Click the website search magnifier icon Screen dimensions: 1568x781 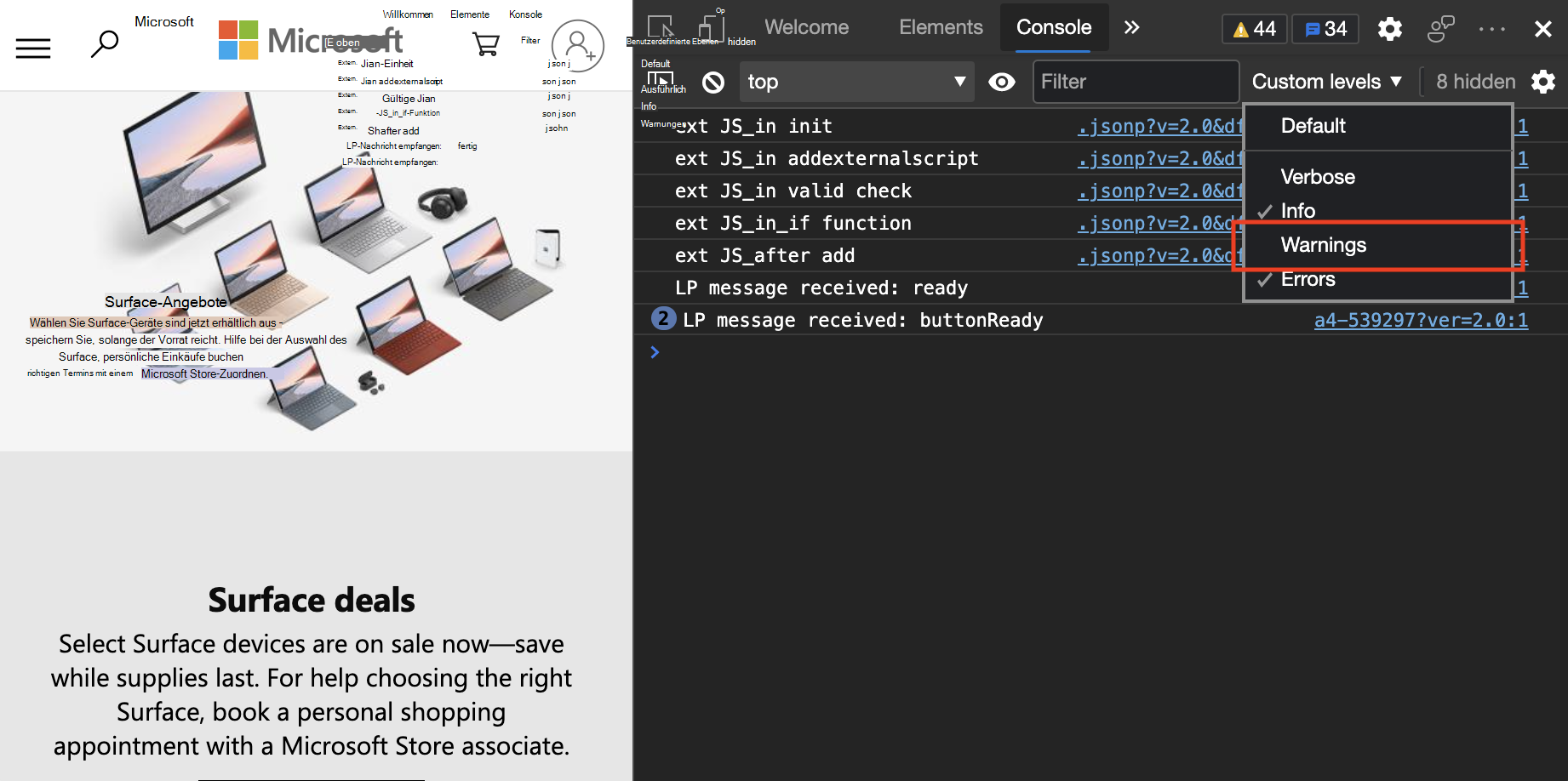click(105, 43)
